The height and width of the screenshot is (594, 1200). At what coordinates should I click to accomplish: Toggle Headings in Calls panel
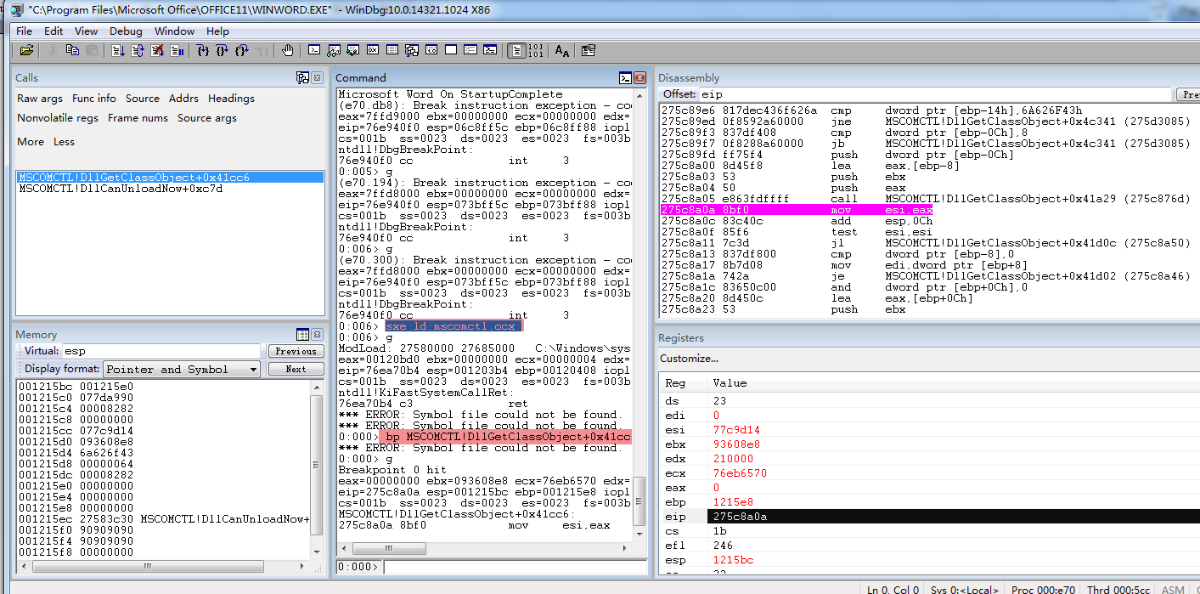[231, 98]
